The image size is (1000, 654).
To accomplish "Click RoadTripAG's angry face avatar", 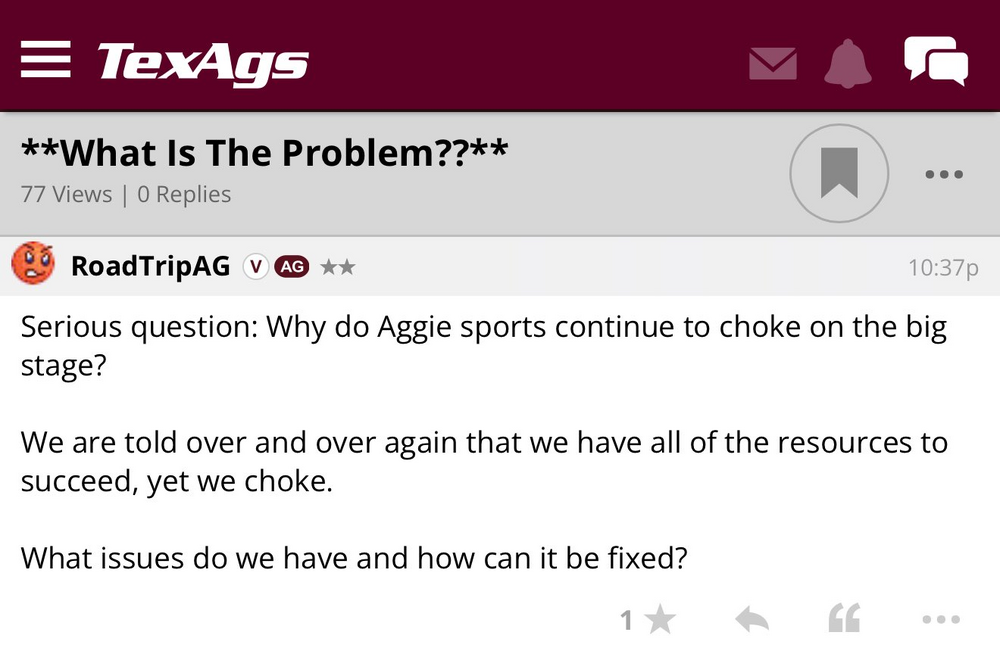I will pos(32,265).
